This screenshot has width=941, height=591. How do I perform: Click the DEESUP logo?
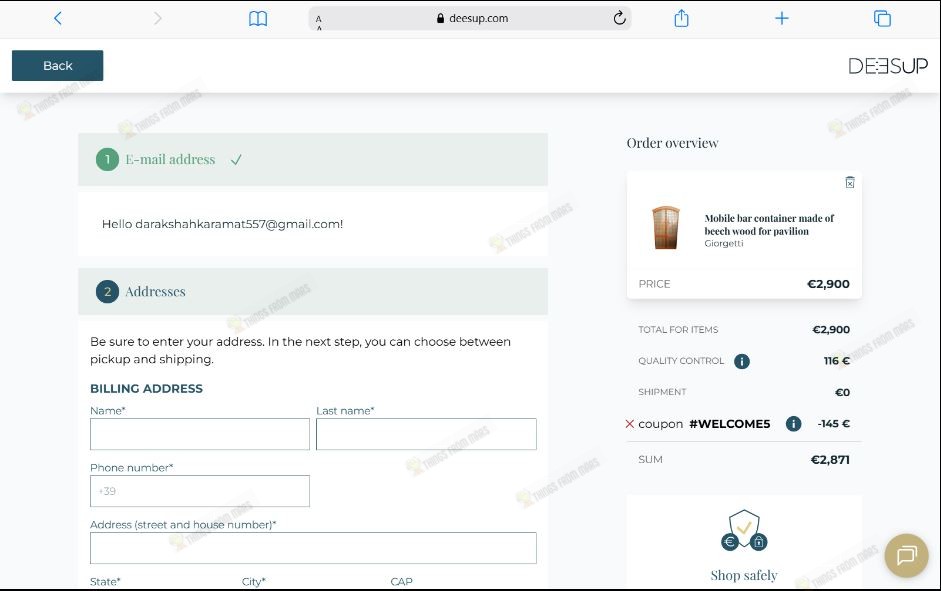pyautogui.click(x=888, y=66)
